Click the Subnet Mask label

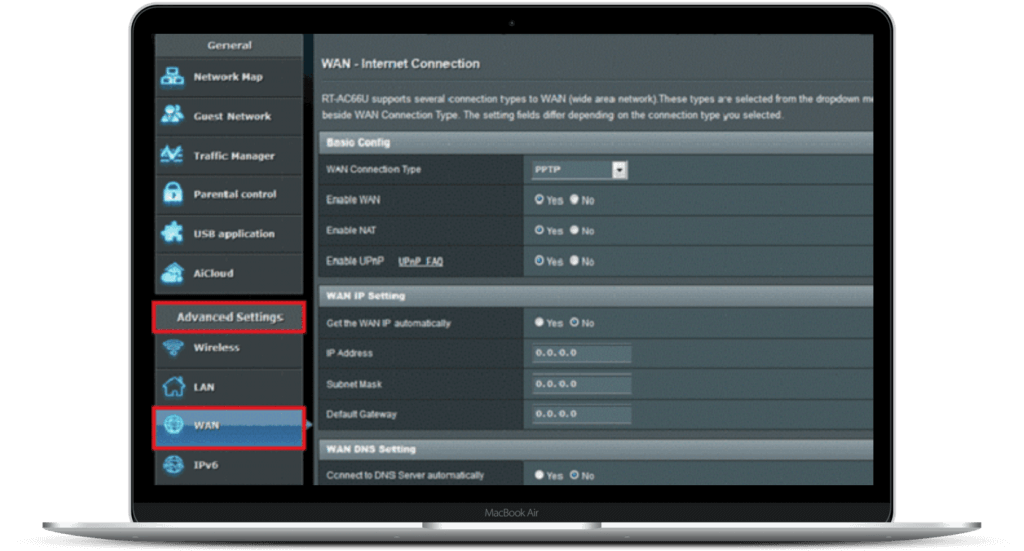click(x=354, y=384)
